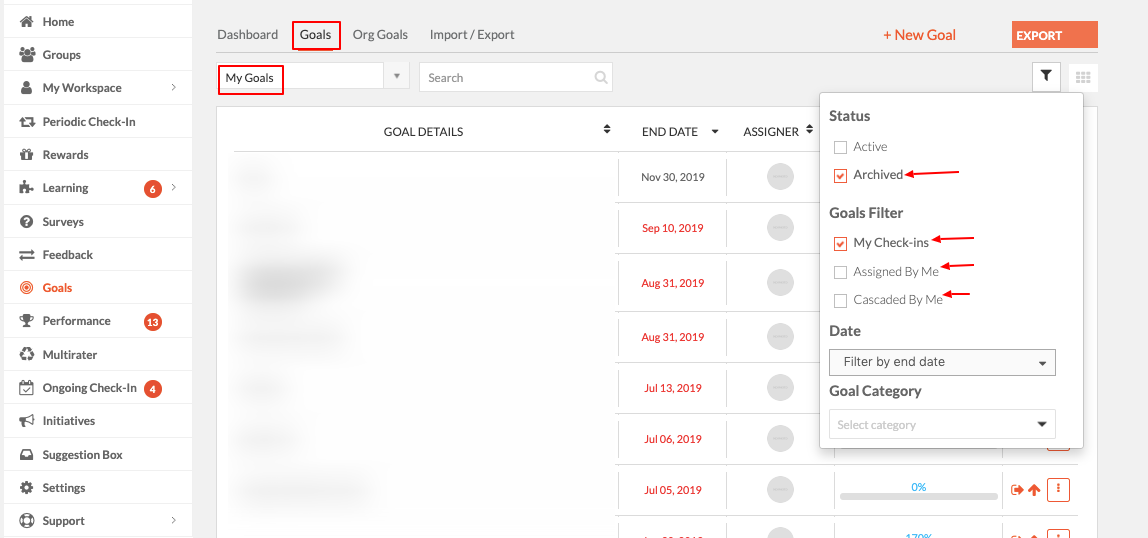Click the Performance badge showing 13
The height and width of the screenshot is (538, 1148).
pos(152,321)
